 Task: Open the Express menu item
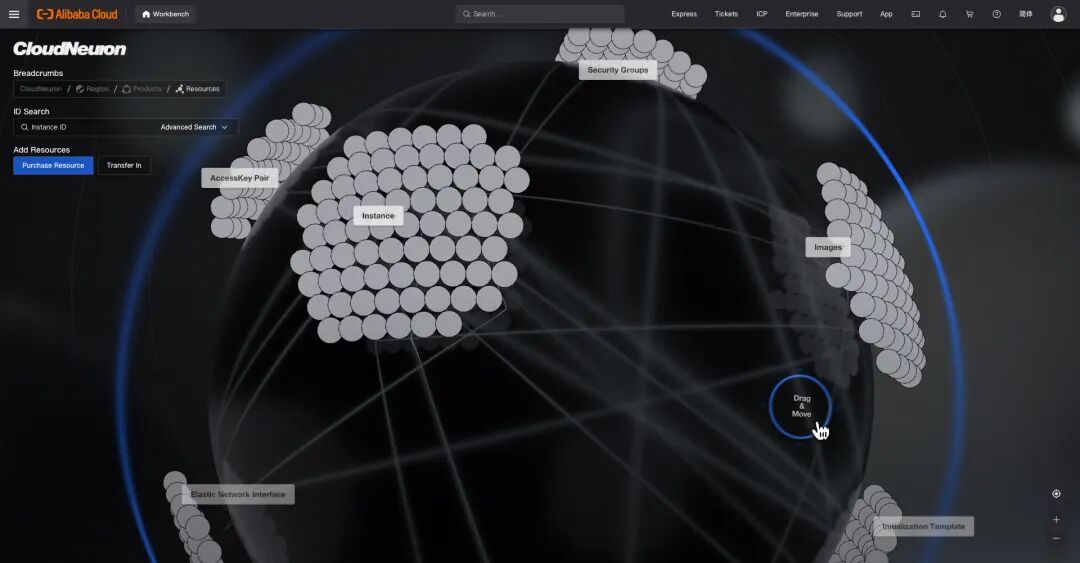684,14
